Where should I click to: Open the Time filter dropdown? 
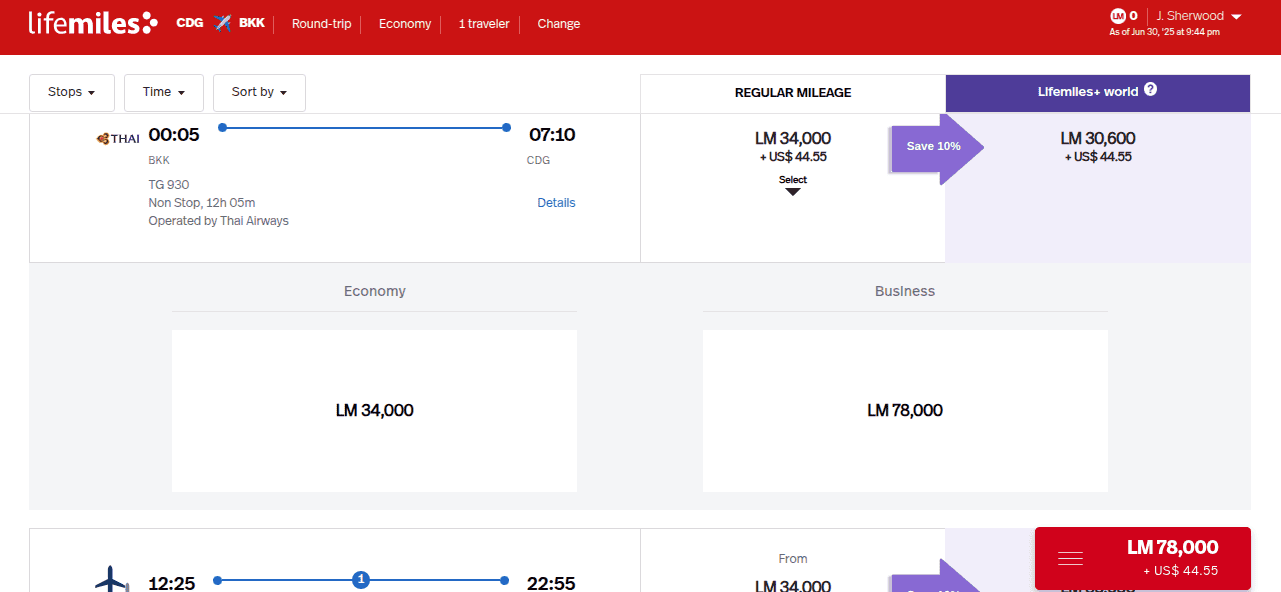163,92
